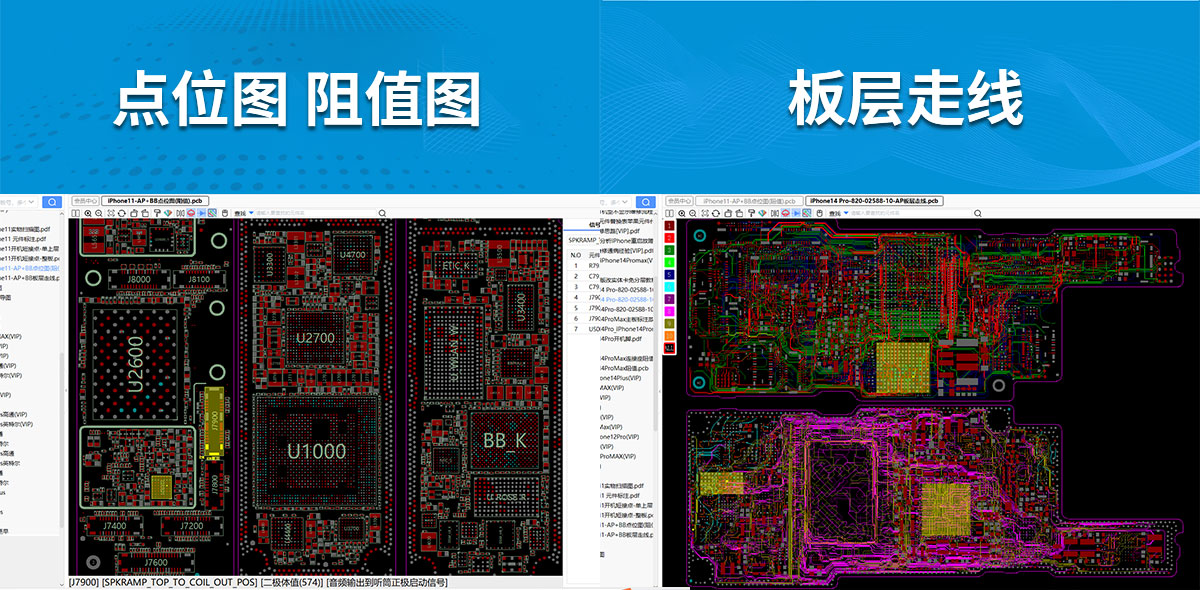Click zoom in icon in iPhone14 Pro window toolbar
The image size is (1200, 590).
682,213
